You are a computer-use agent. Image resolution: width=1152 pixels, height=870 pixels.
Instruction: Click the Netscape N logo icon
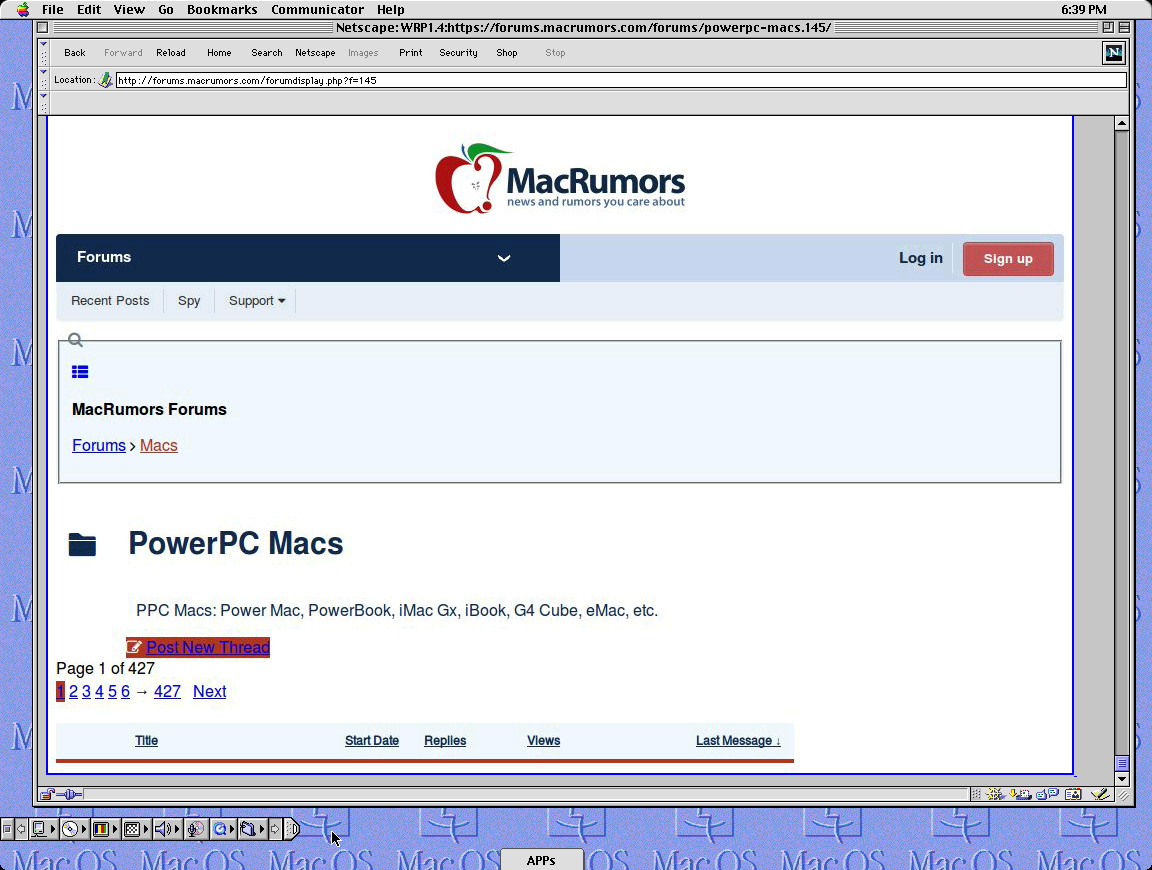tap(1114, 53)
